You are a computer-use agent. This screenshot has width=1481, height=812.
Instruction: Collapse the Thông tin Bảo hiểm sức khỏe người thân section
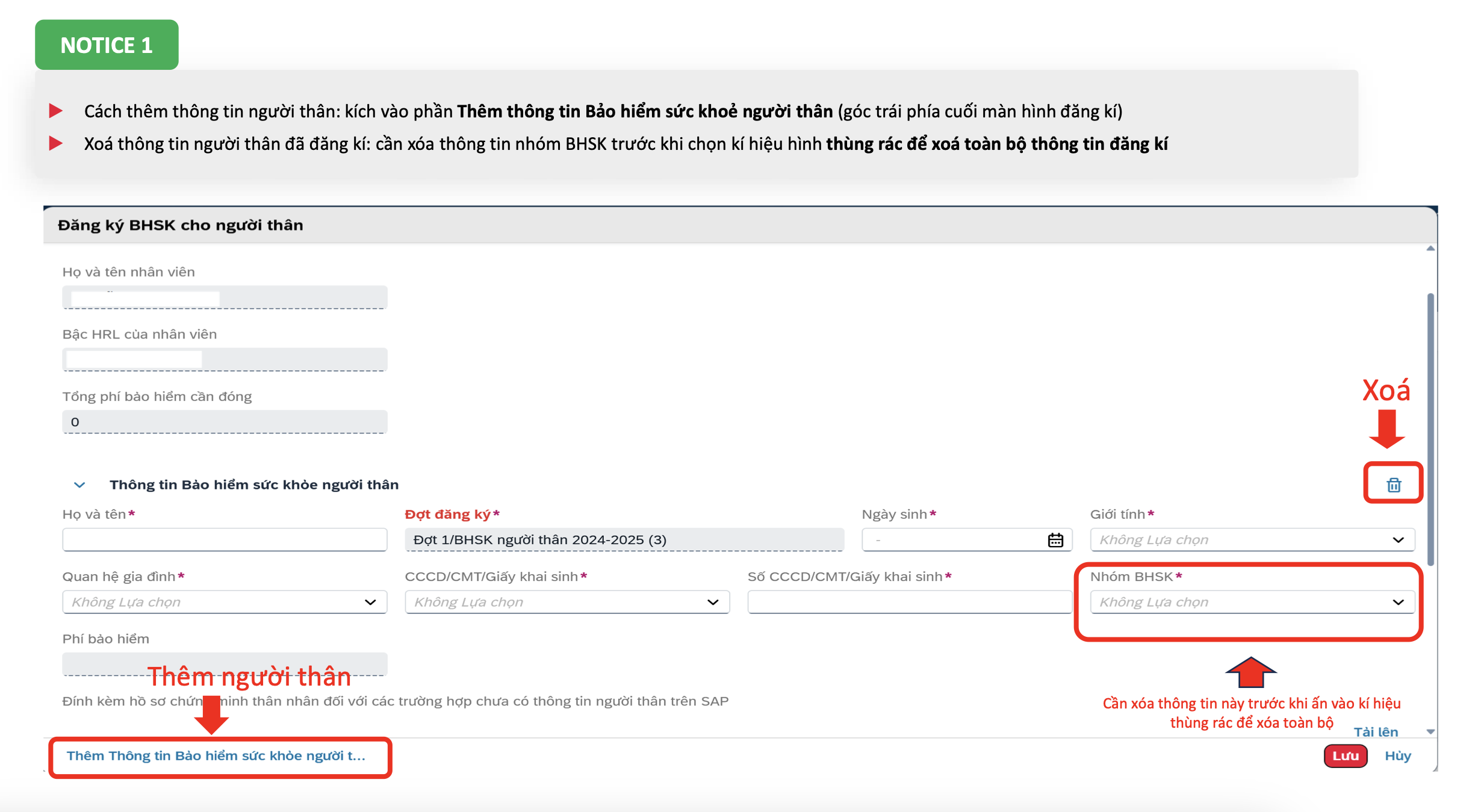(x=79, y=485)
